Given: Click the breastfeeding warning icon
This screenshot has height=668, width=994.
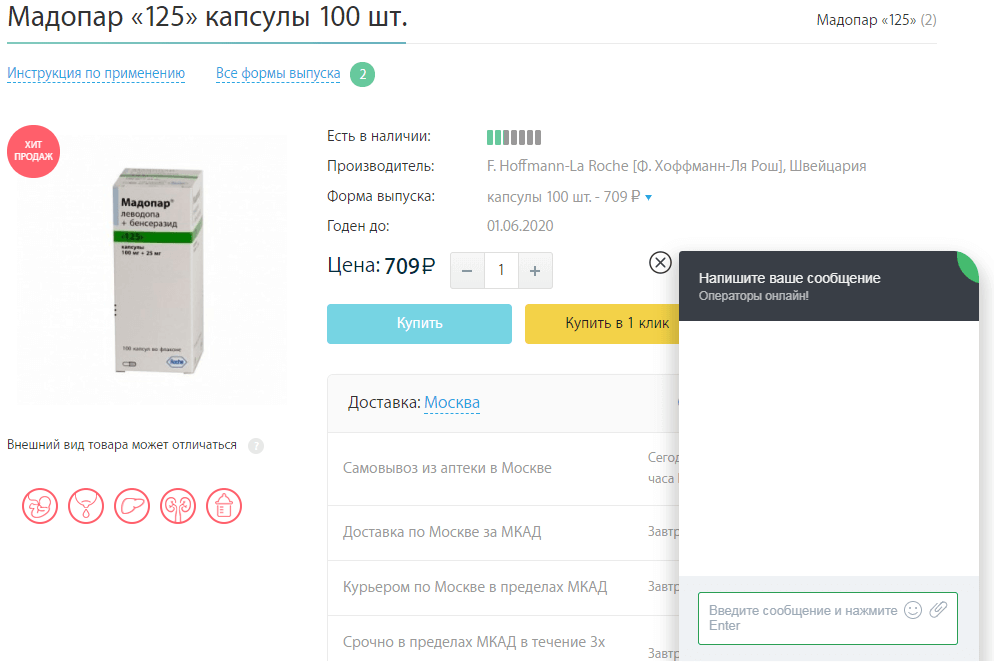Looking at the screenshot, I should click(86, 506).
